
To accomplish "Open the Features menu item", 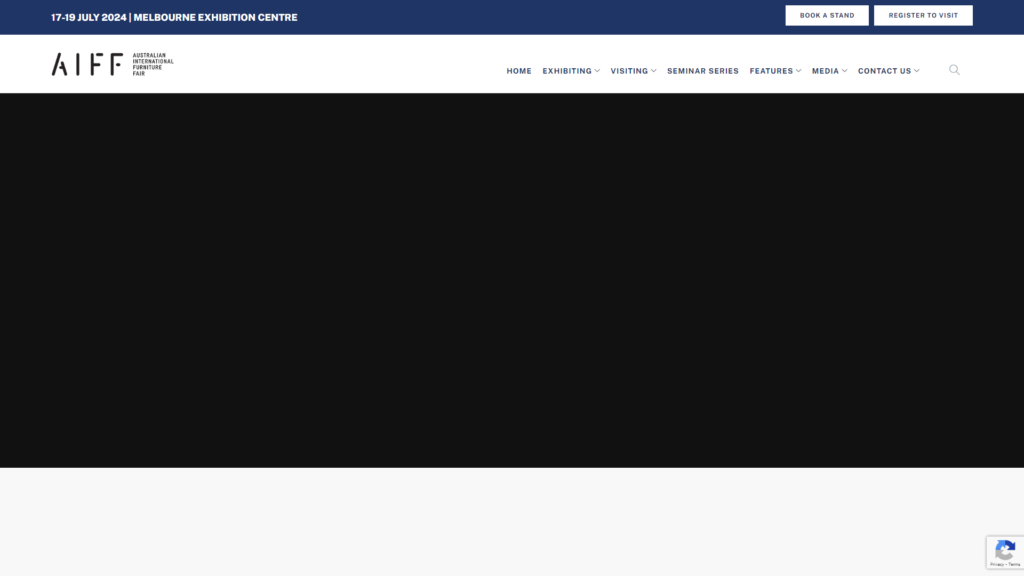I will point(771,71).
